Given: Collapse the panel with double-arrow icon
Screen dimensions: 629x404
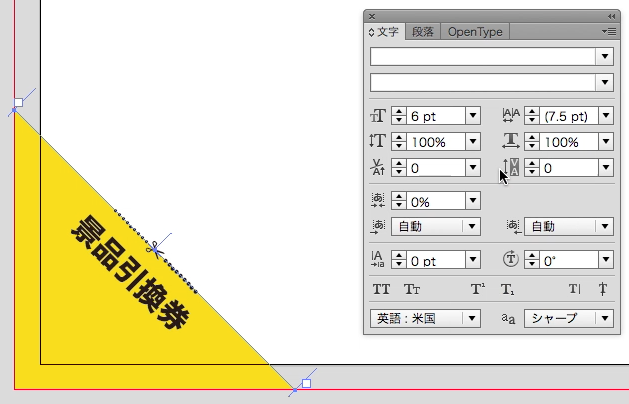Looking at the screenshot, I should click(x=611, y=16).
